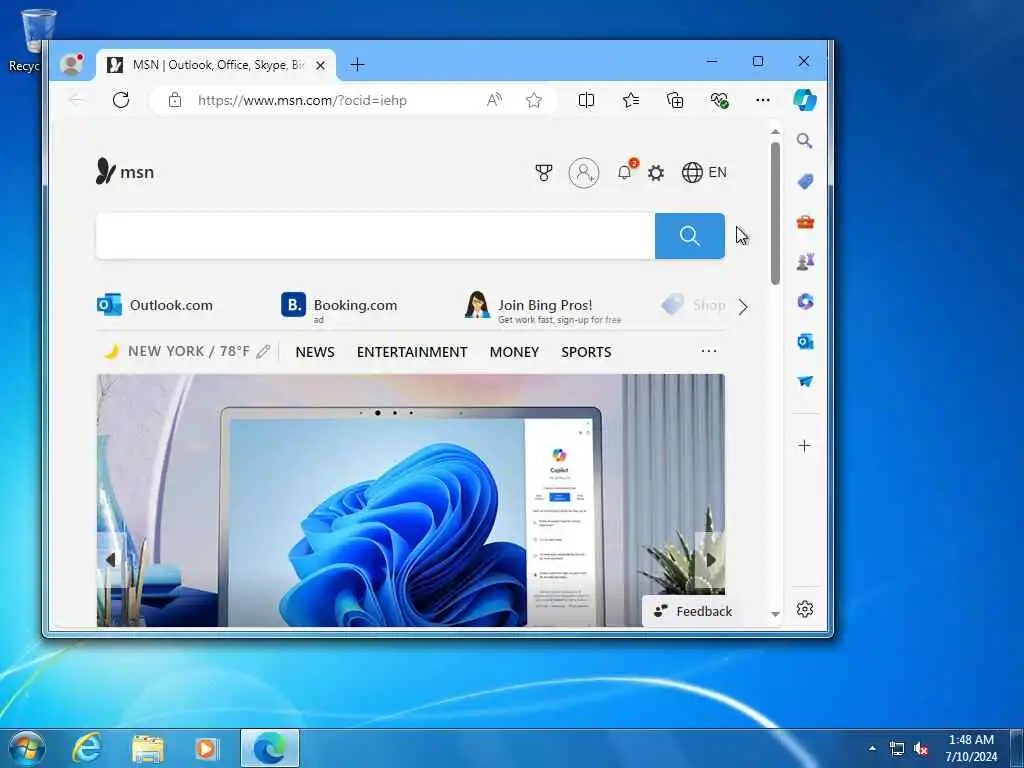Open the sidebar Tools briefcase icon

805,222
